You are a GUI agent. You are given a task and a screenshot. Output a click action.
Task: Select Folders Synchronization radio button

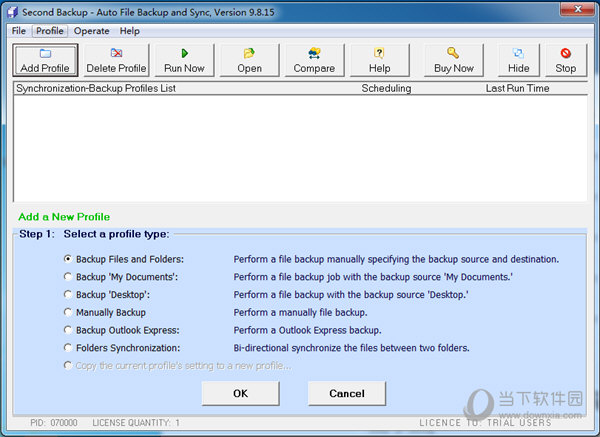coord(122,348)
